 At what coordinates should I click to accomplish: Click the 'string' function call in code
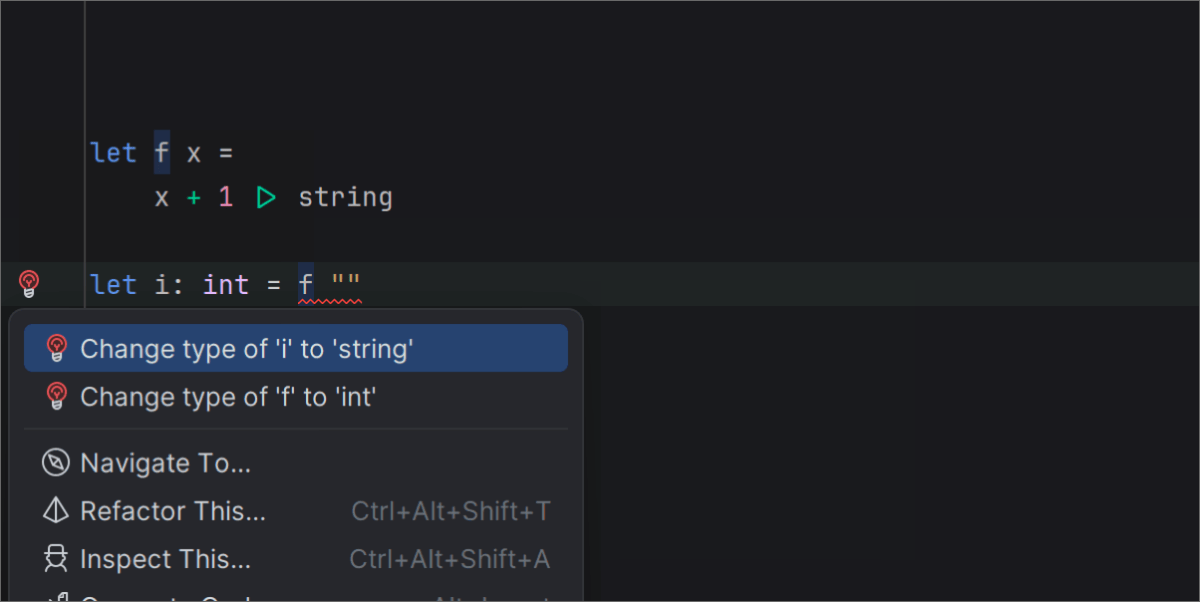[x=345, y=198]
